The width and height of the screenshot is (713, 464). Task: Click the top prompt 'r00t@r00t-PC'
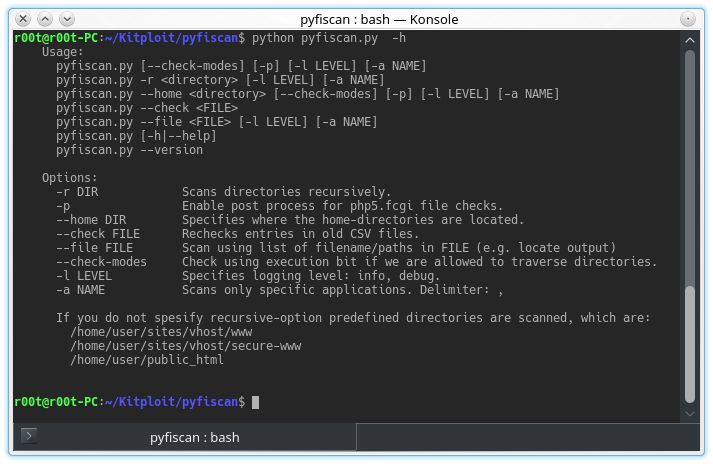56,38
